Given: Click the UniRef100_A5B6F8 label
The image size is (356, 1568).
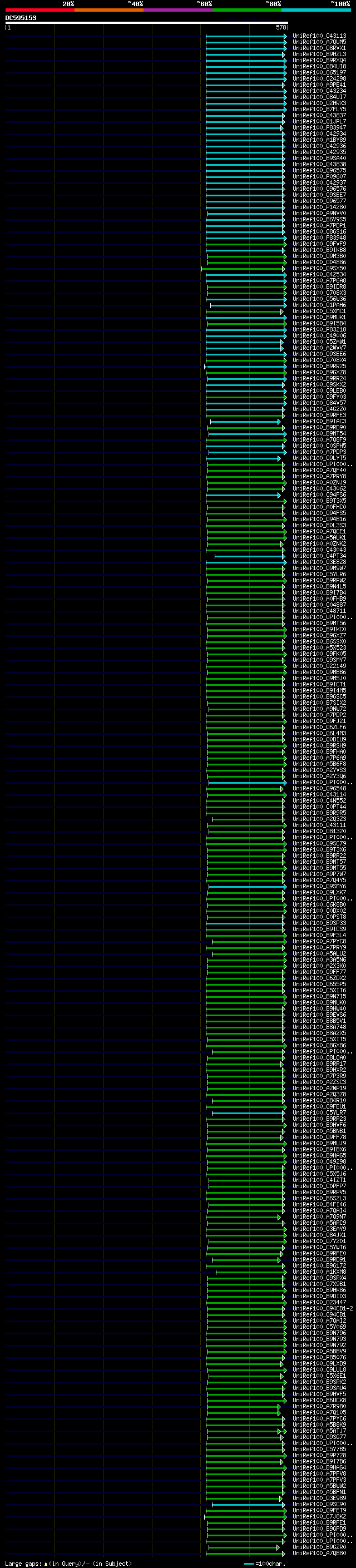Looking at the screenshot, I should 319,763.
